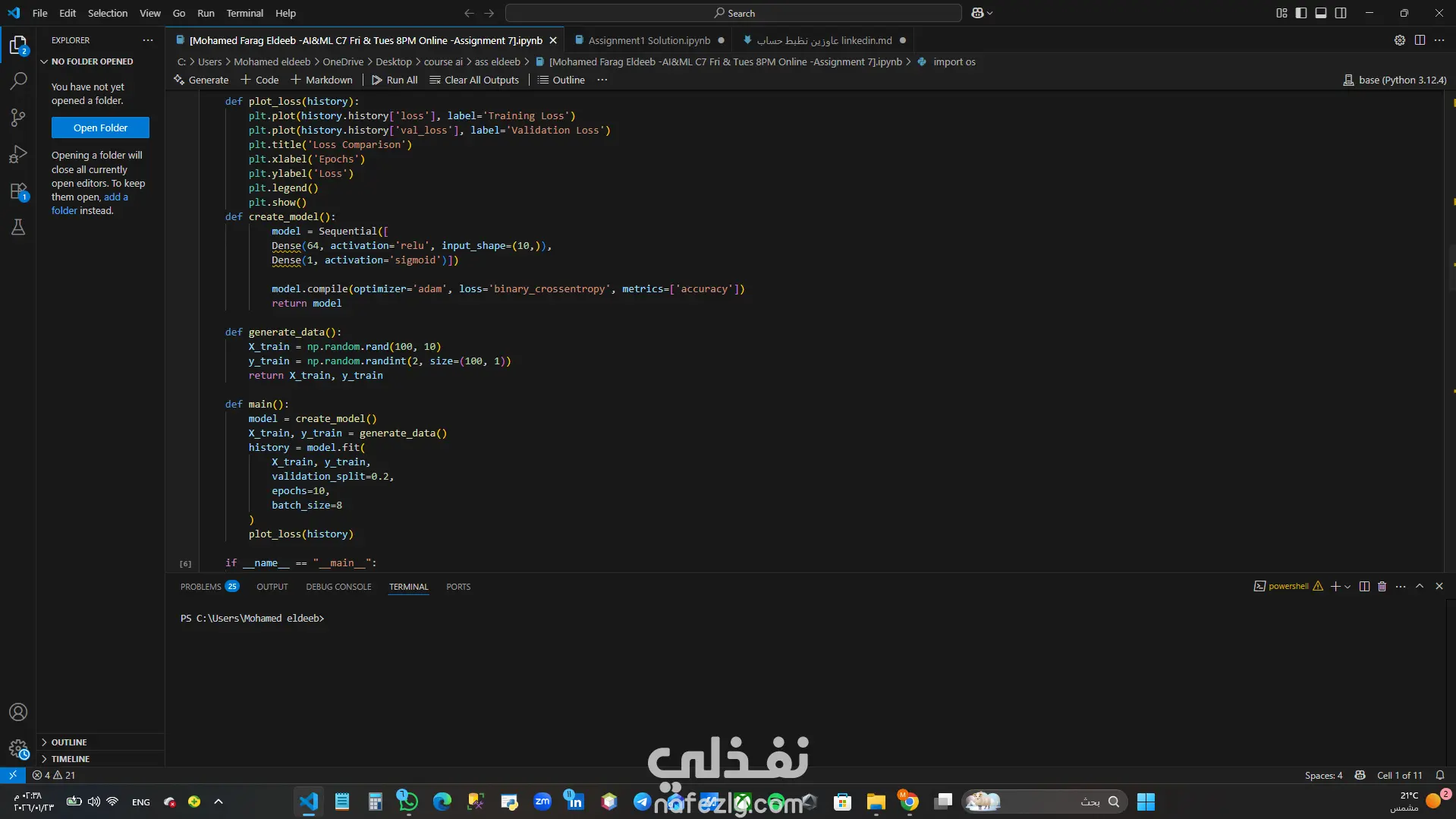Split the editor to the right

point(1420,40)
